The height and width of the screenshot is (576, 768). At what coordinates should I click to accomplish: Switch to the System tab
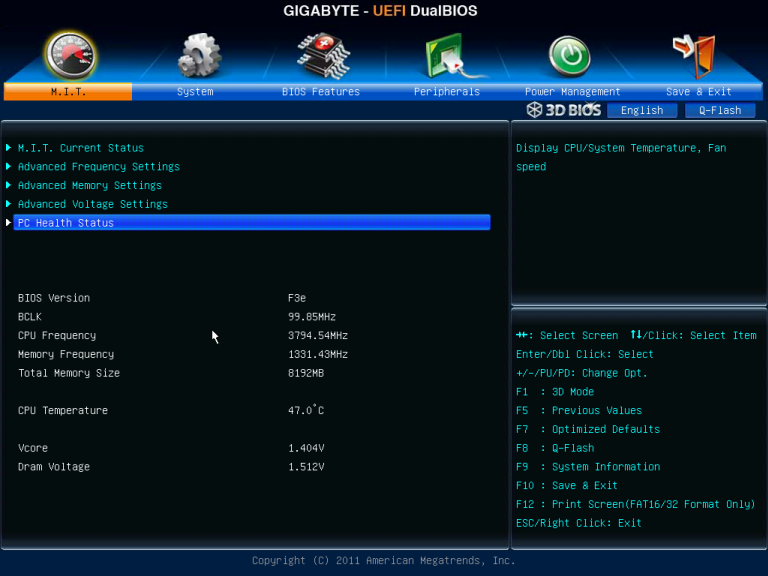195,92
